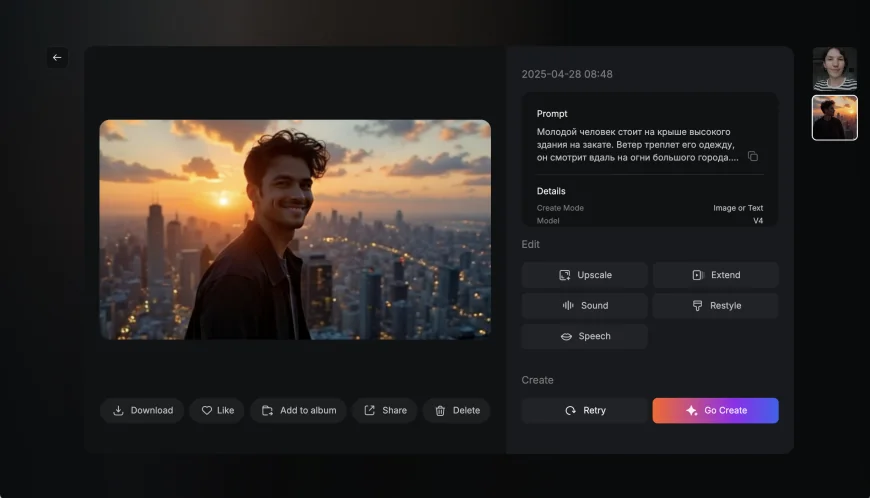870x498 pixels.
Task: Add to album
Action: (298, 410)
